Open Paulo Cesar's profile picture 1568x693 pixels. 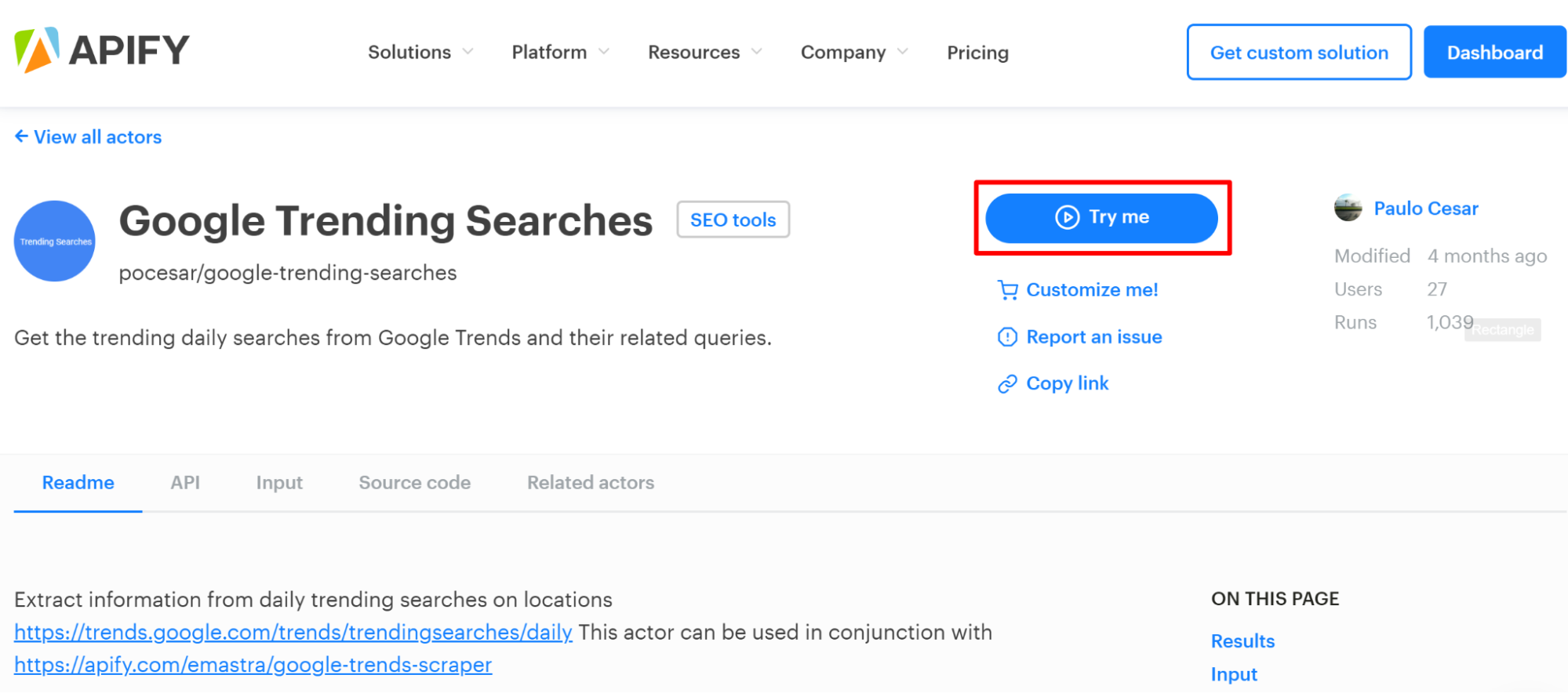[1348, 208]
